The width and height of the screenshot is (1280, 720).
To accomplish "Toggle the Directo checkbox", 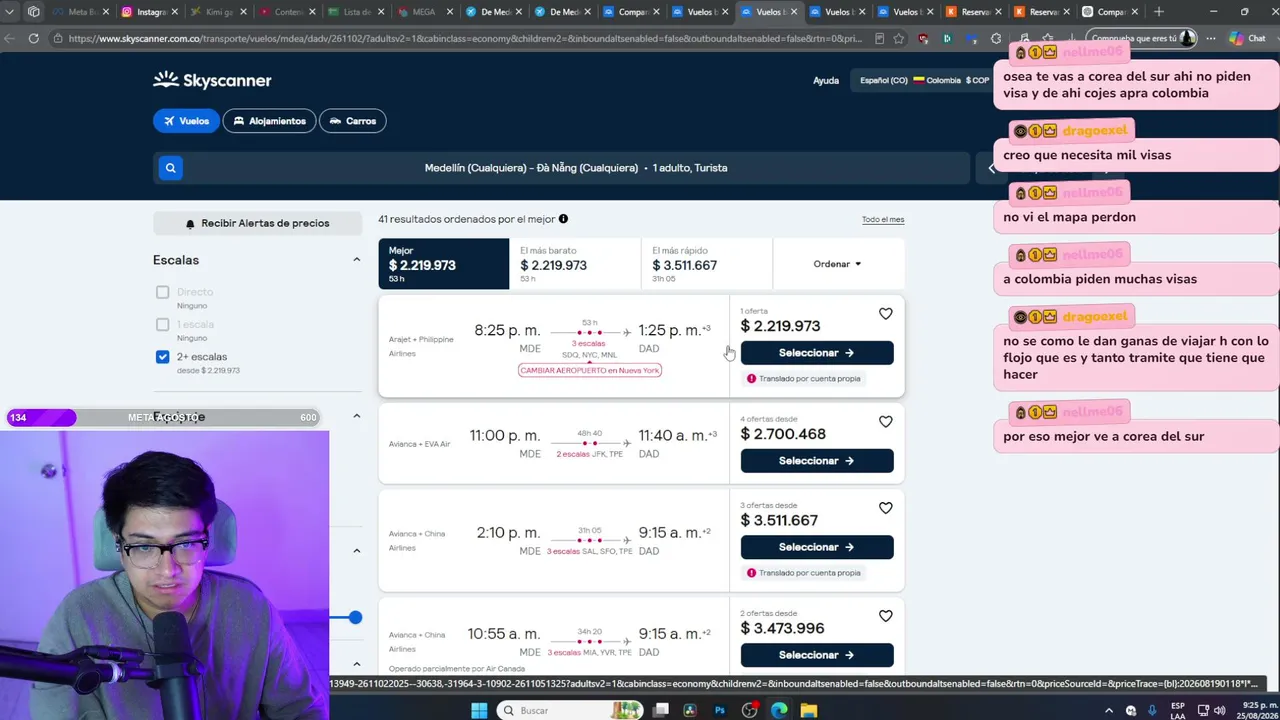I will 162,292.
